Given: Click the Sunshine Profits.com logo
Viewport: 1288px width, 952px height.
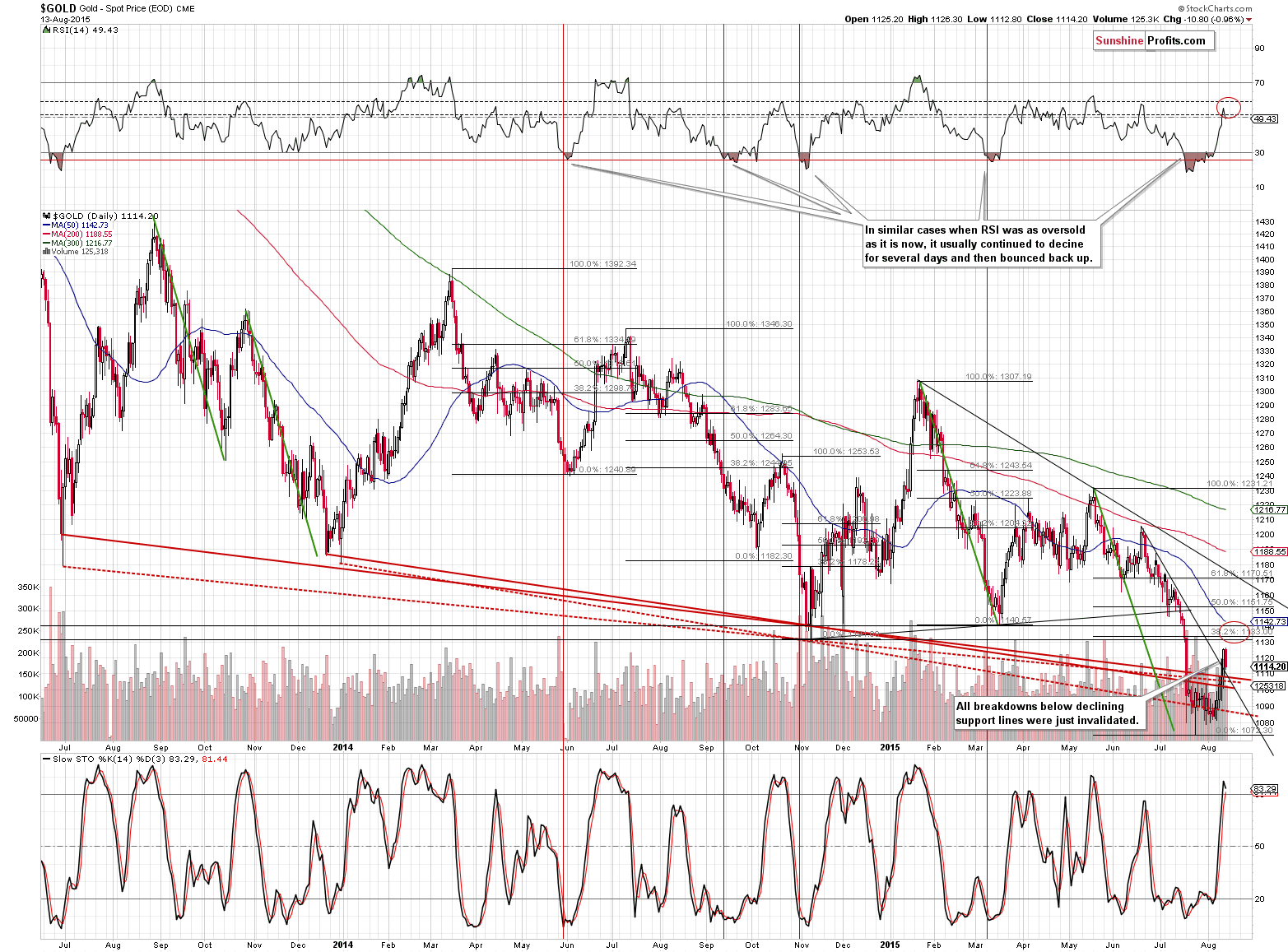Looking at the screenshot, I should click(x=1152, y=40).
